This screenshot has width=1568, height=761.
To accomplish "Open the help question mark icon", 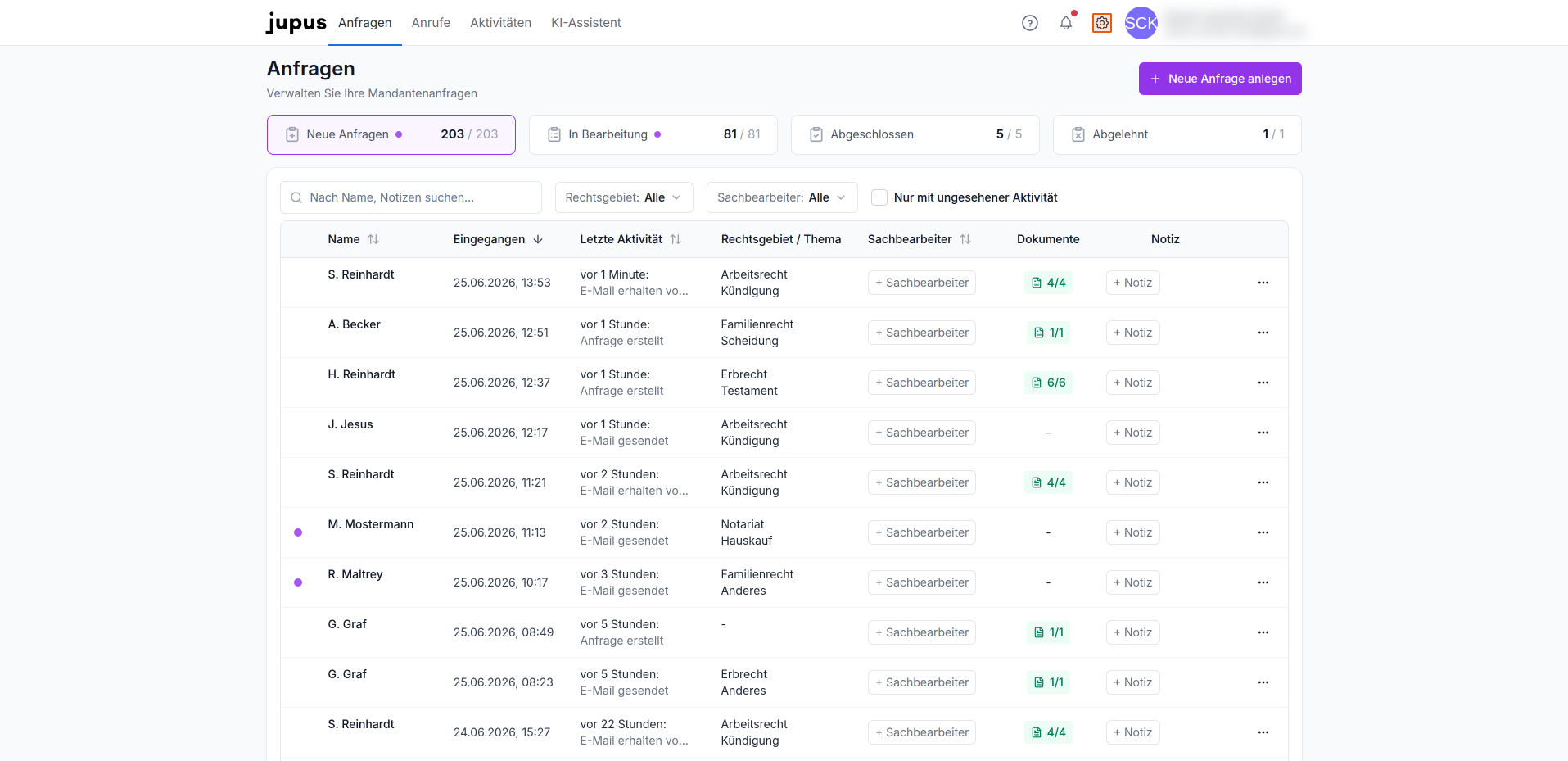I will tap(1030, 23).
